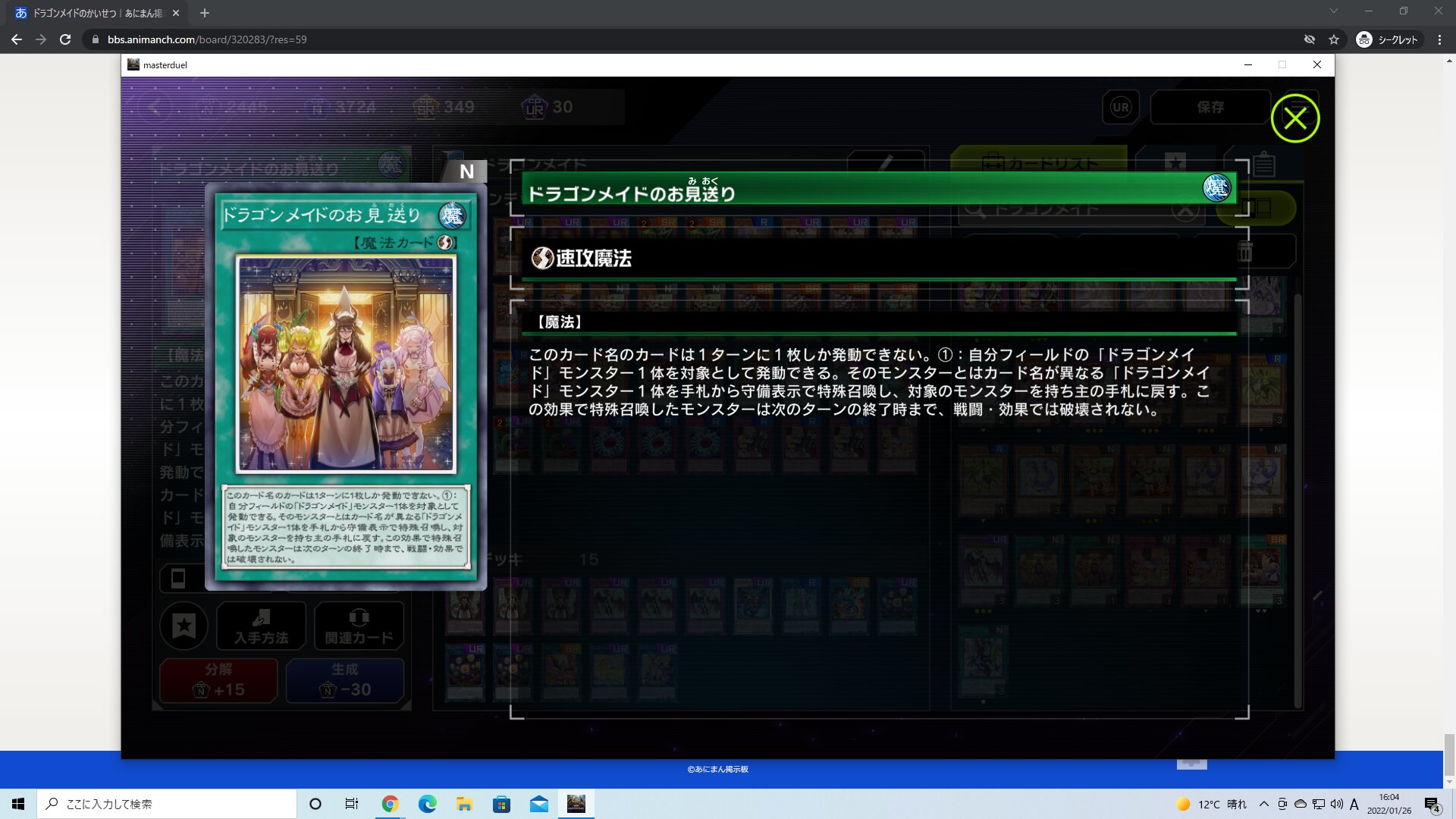Screen dimensions: 1456x819
Task: Click the dimmed カードリスト tab
Action: [x=1040, y=163]
